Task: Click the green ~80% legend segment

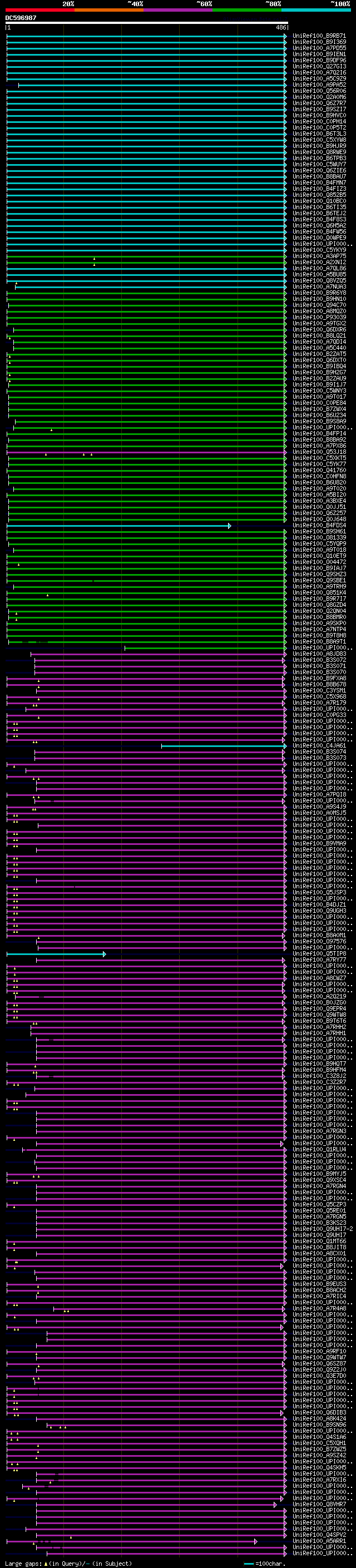Action: (x=247, y=10)
